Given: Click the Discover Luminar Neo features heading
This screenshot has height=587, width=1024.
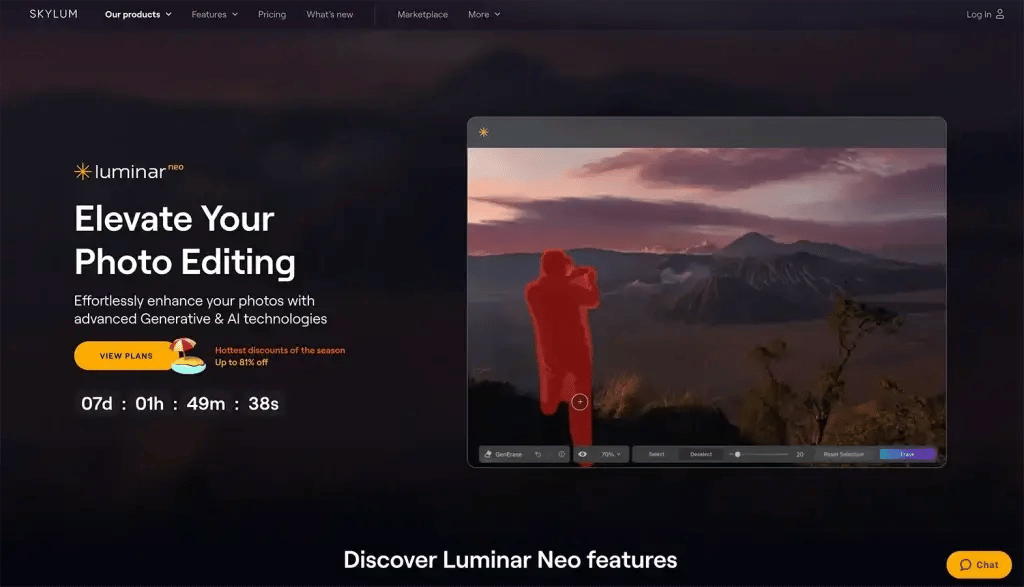Looking at the screenshot, I should (x=510, y=560).
